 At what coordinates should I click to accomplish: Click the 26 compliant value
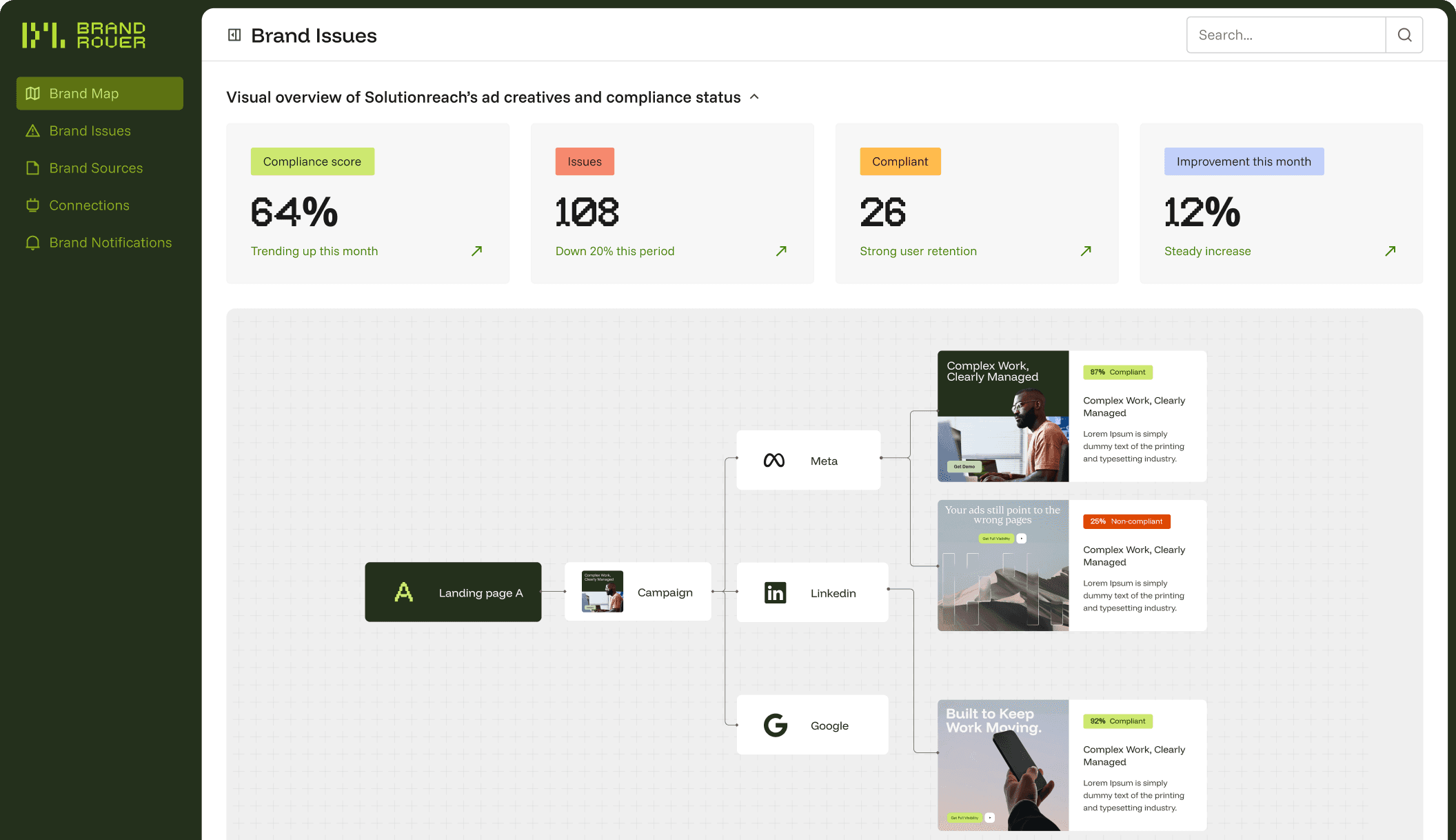[883, 212]
